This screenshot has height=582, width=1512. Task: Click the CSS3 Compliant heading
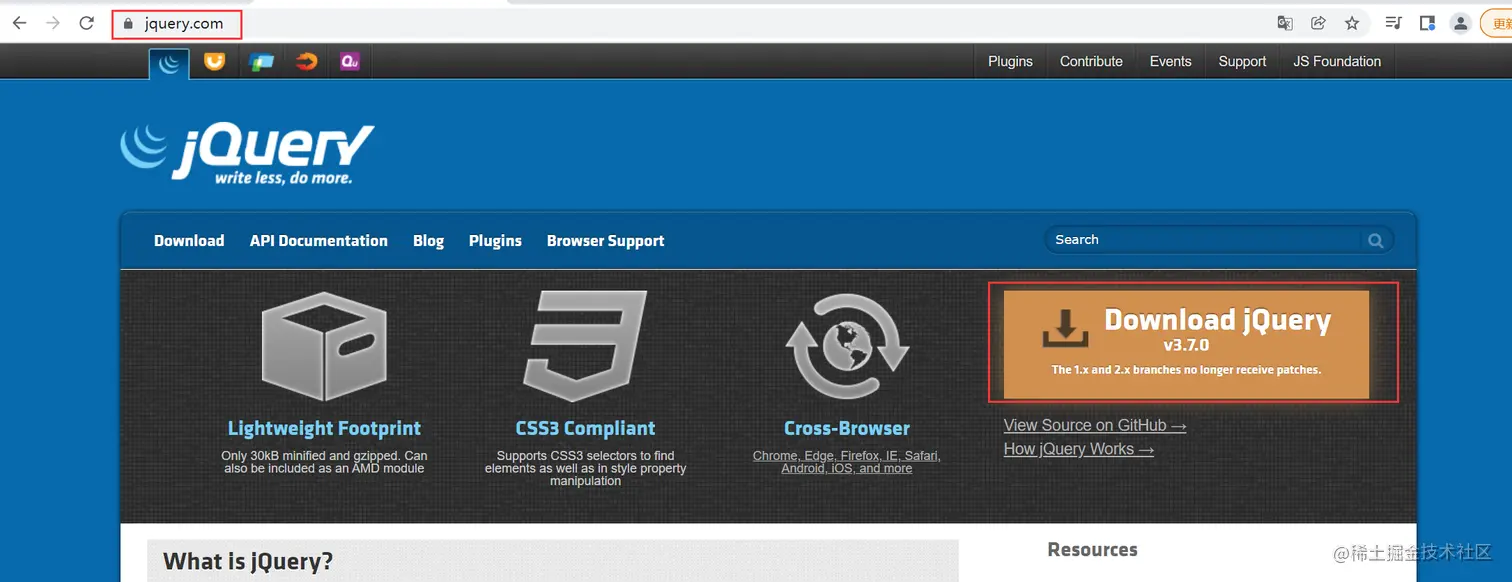click(585, 428)
